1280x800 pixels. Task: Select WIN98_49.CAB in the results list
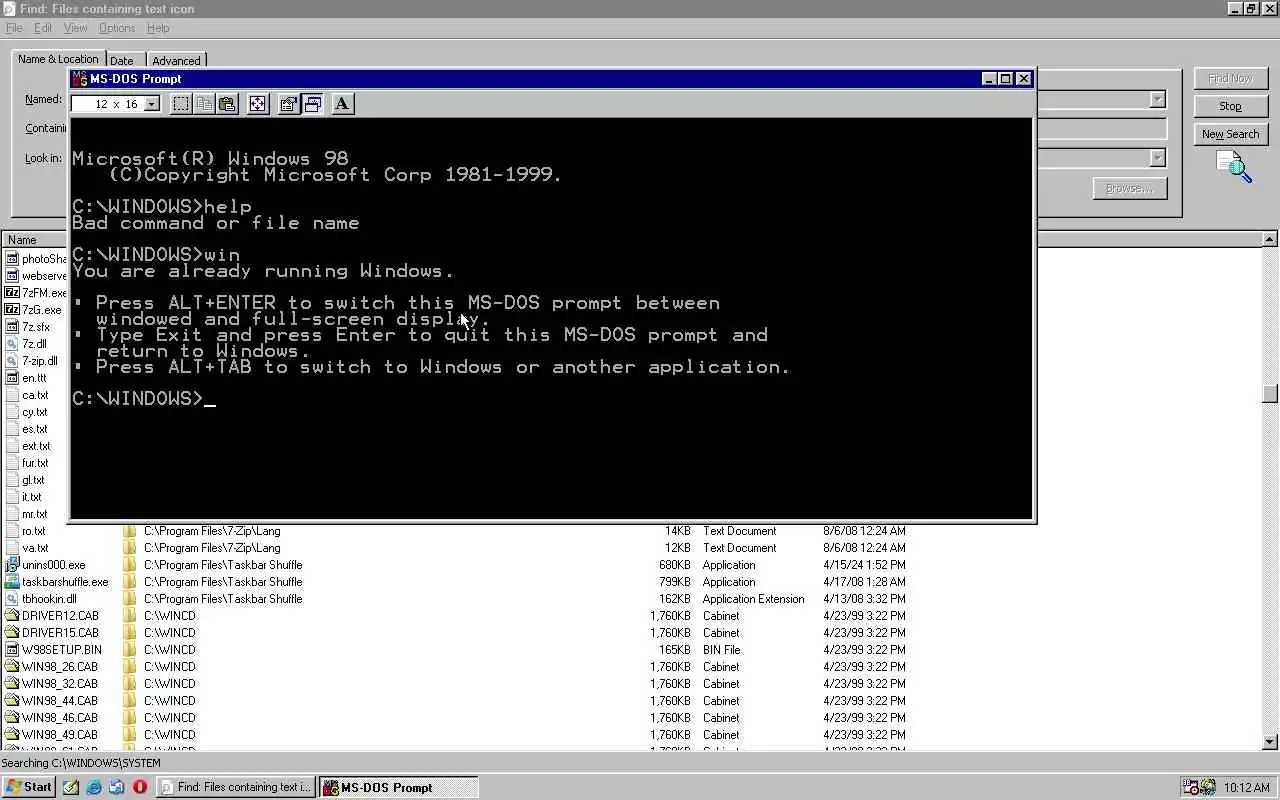[x=51, y=735]
